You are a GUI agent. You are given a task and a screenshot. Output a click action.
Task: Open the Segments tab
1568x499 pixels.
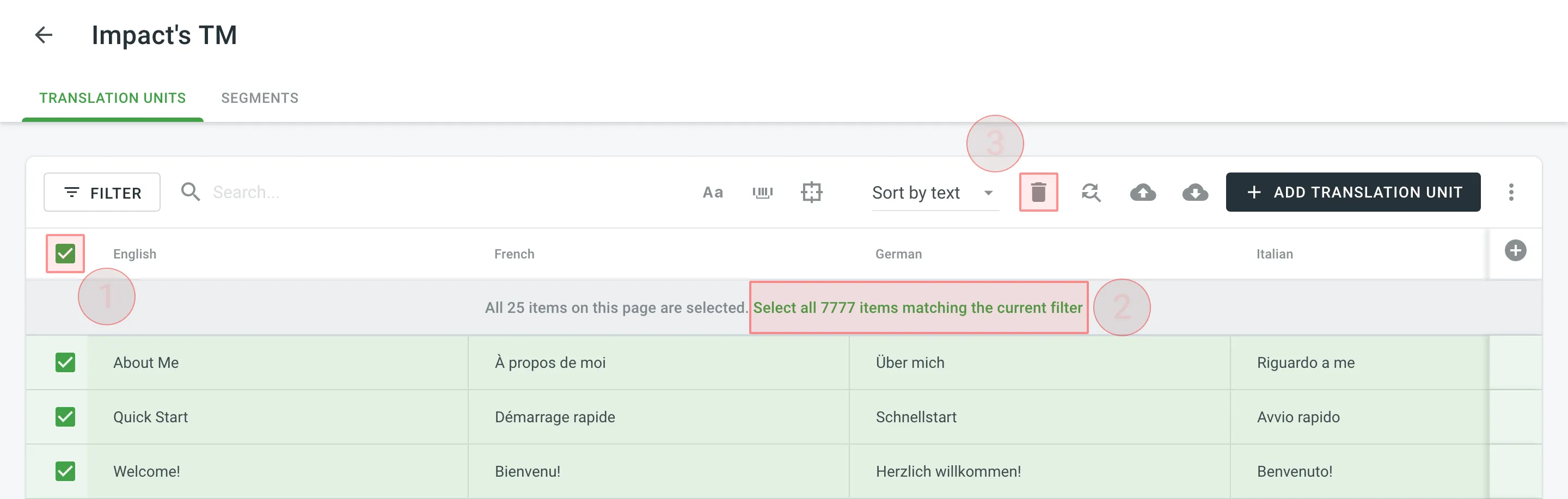[x=260, y=98]
